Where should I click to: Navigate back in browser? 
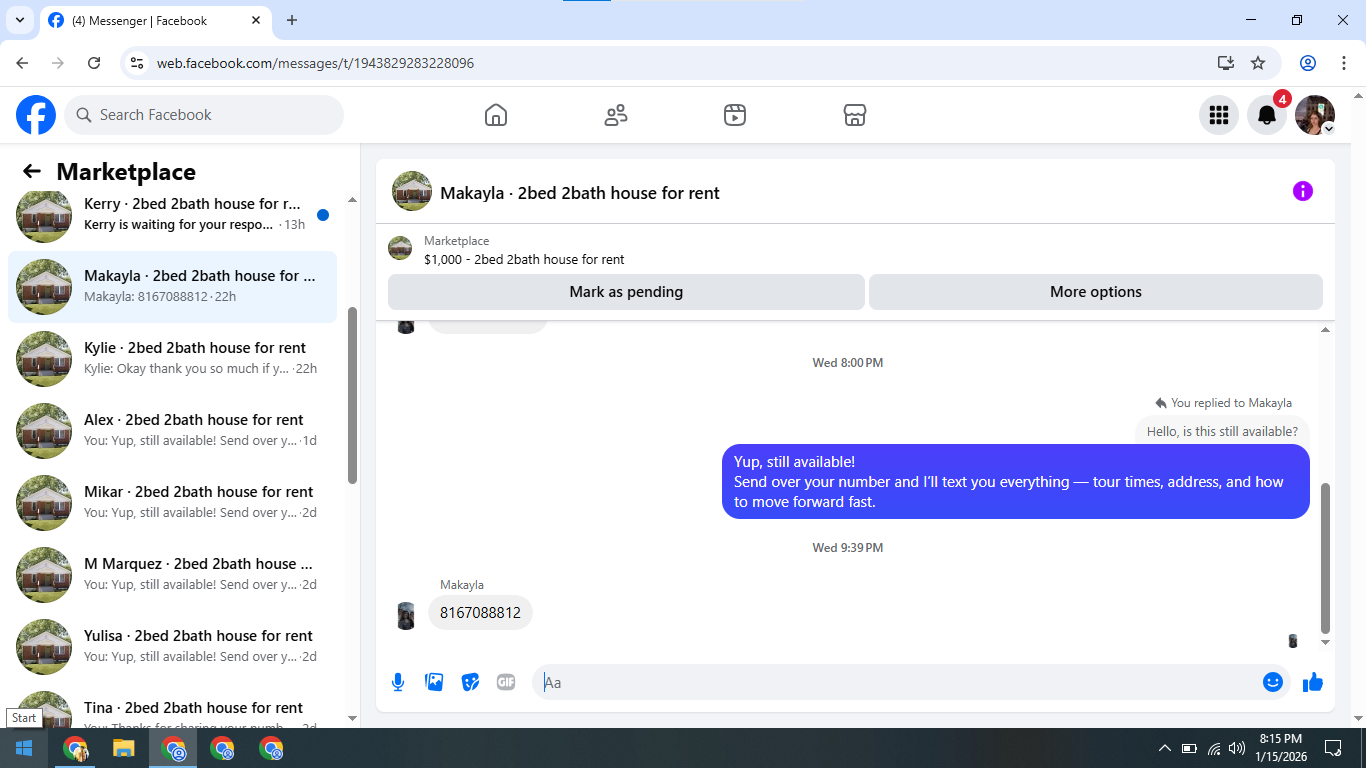(x=22, y=63)
